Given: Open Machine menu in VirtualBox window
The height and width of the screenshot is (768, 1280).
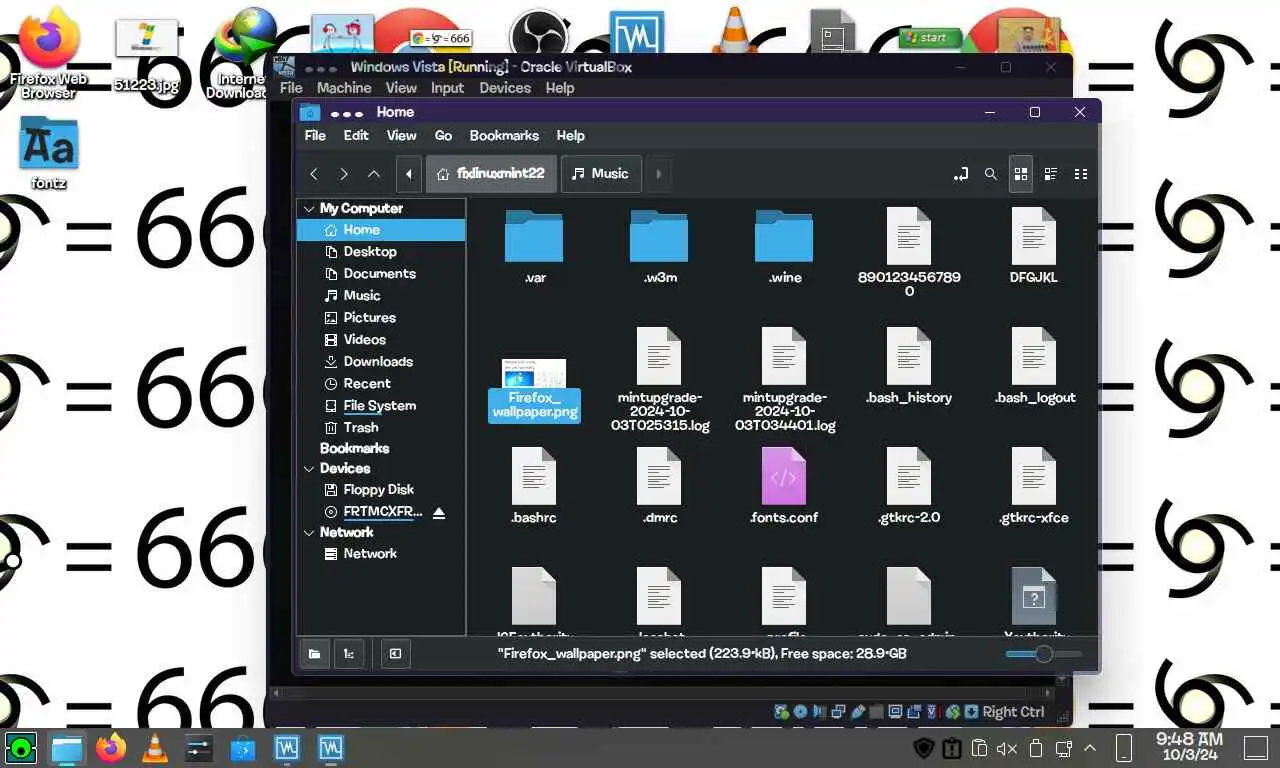Looking at the screenshot, I should click(344, 88).
